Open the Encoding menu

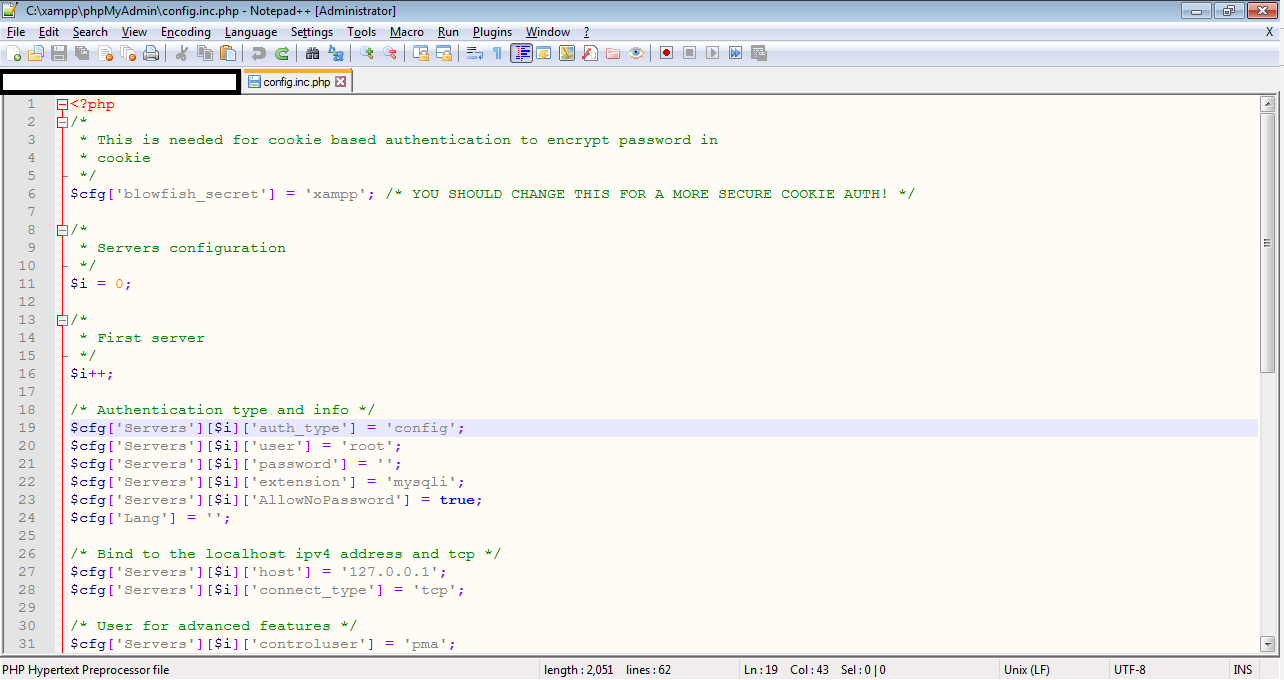click(x=185, y=31)
